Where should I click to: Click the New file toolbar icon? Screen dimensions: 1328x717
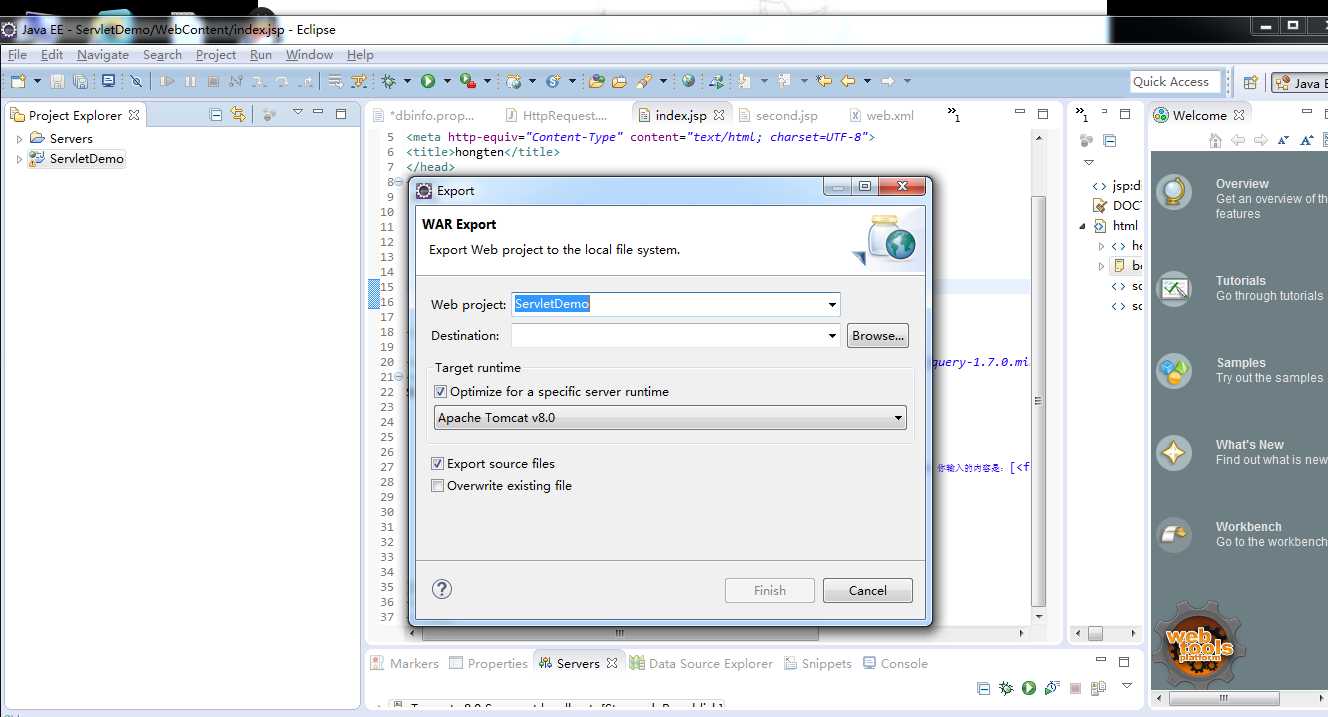click(19, 81)
